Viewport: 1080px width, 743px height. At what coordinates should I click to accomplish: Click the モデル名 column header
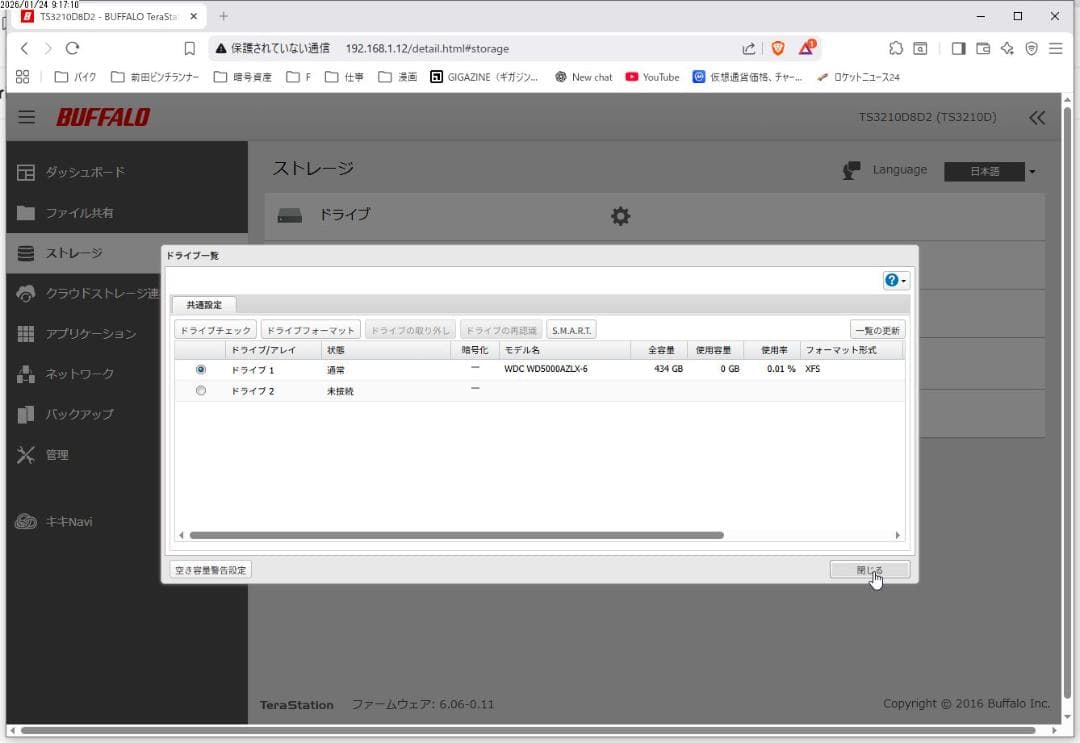[x=565, y=350]
